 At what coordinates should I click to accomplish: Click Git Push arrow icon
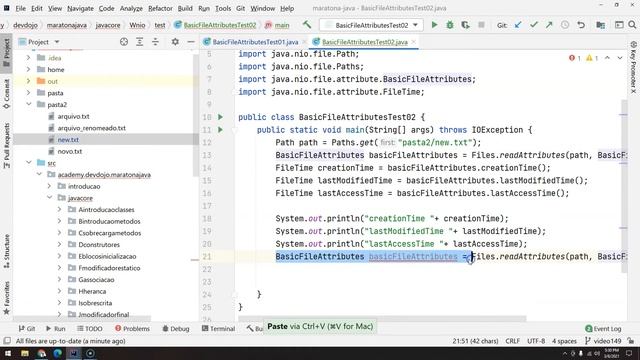(549, 25)
